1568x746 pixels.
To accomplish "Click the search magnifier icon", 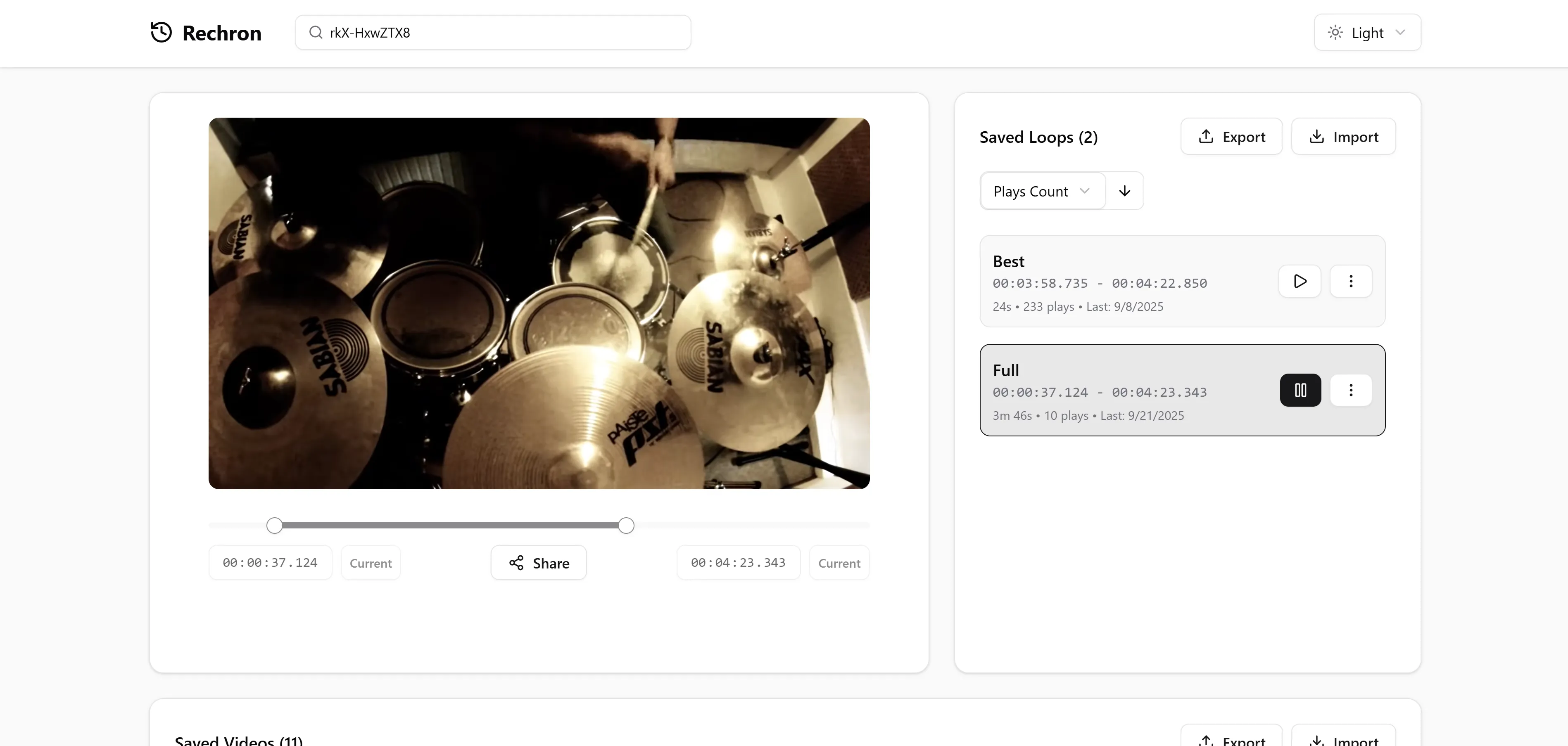I will tap(315, 32).
